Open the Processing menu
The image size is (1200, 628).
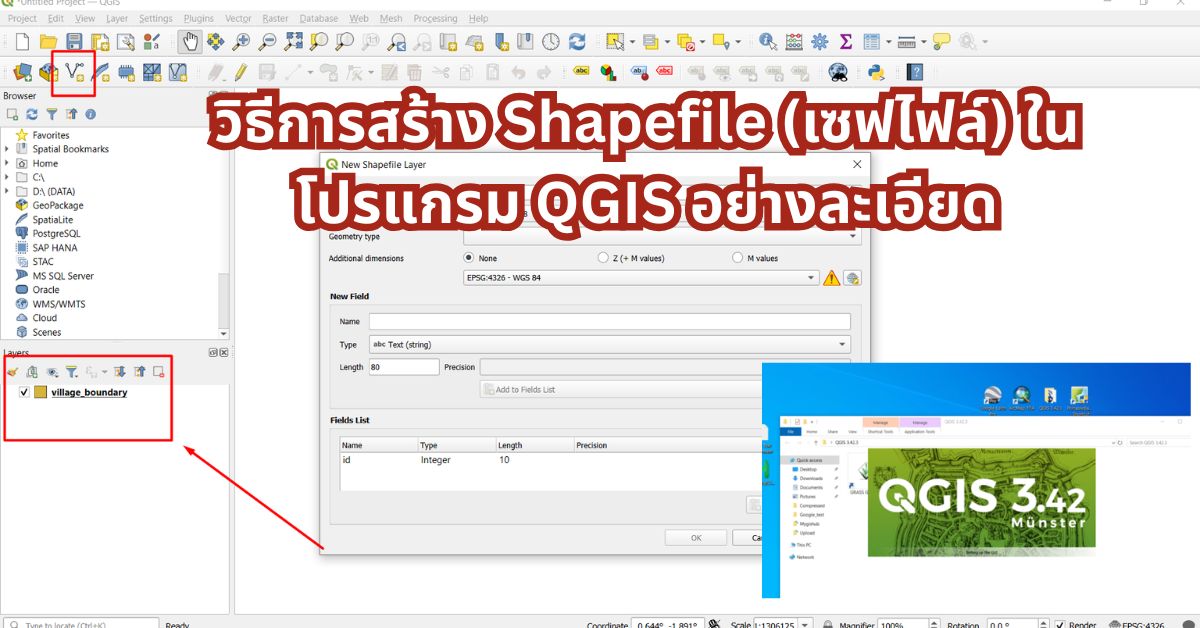tap(435, 18)
